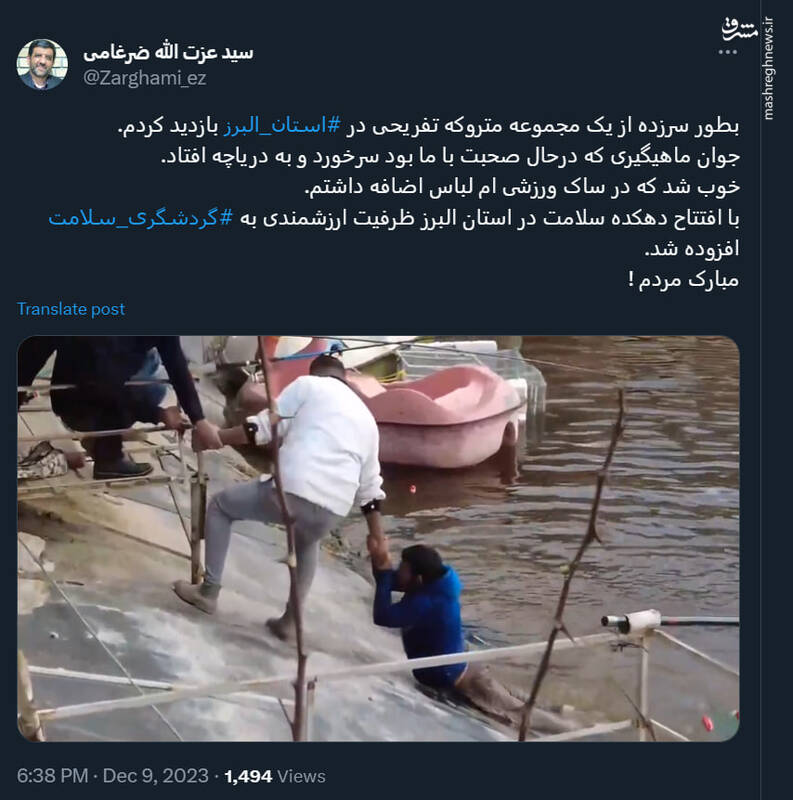The image size is (793, 800).
Task: Click the tweet line starting with بطور سرزده
Action: coord(429,126)
